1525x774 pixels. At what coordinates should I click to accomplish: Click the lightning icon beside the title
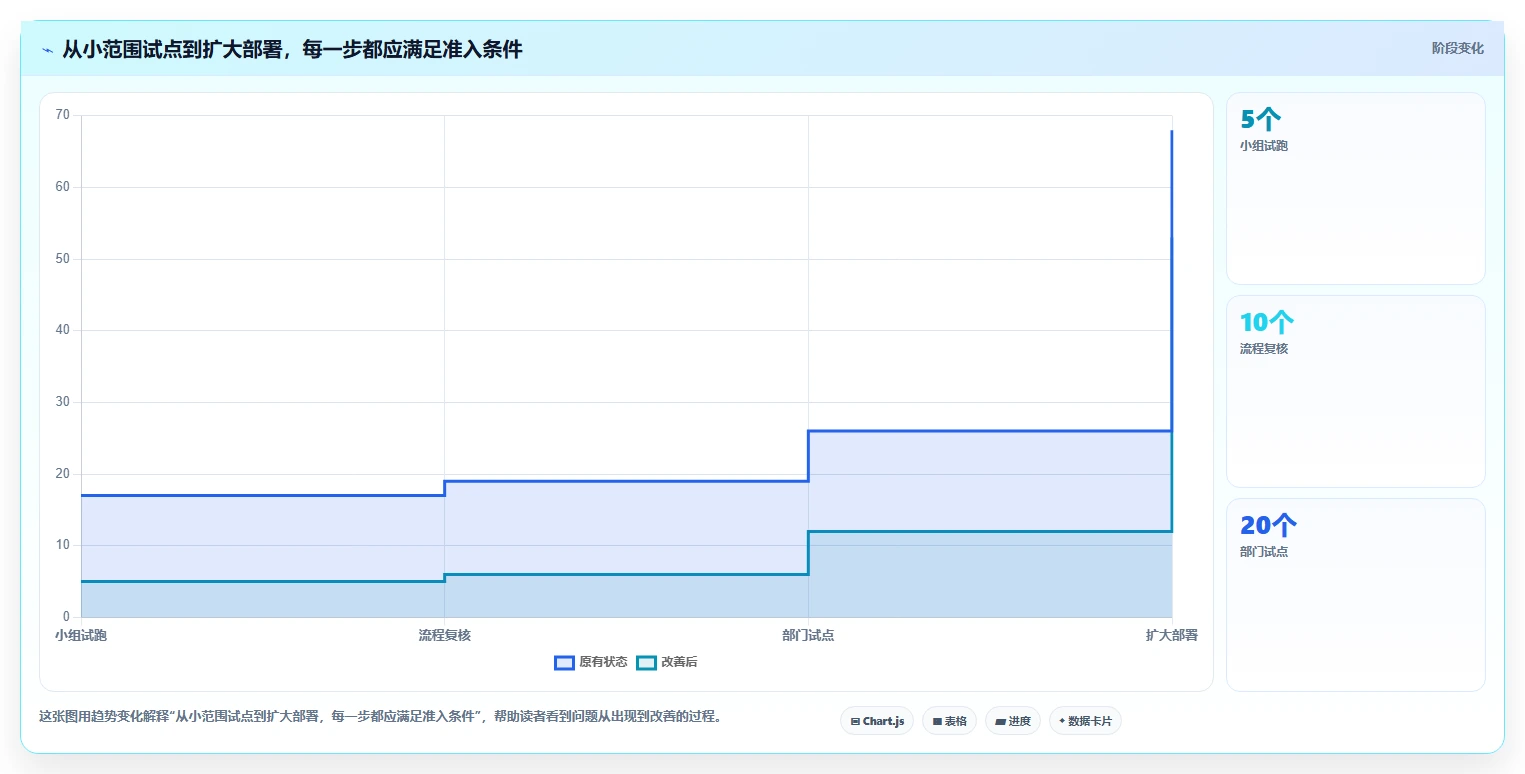(x=47, y=50)
